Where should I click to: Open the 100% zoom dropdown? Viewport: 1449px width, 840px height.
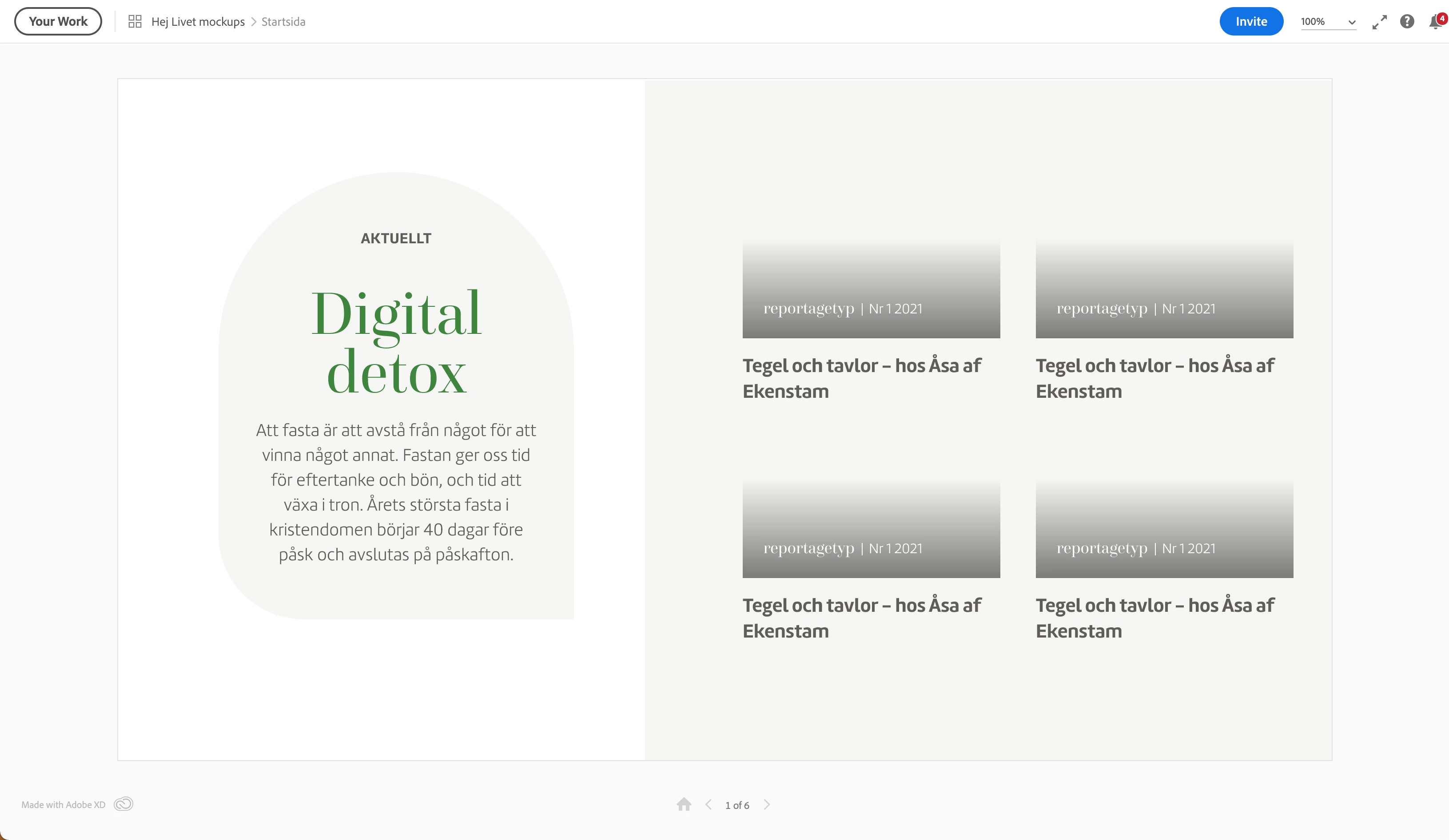click(1328, 22)
